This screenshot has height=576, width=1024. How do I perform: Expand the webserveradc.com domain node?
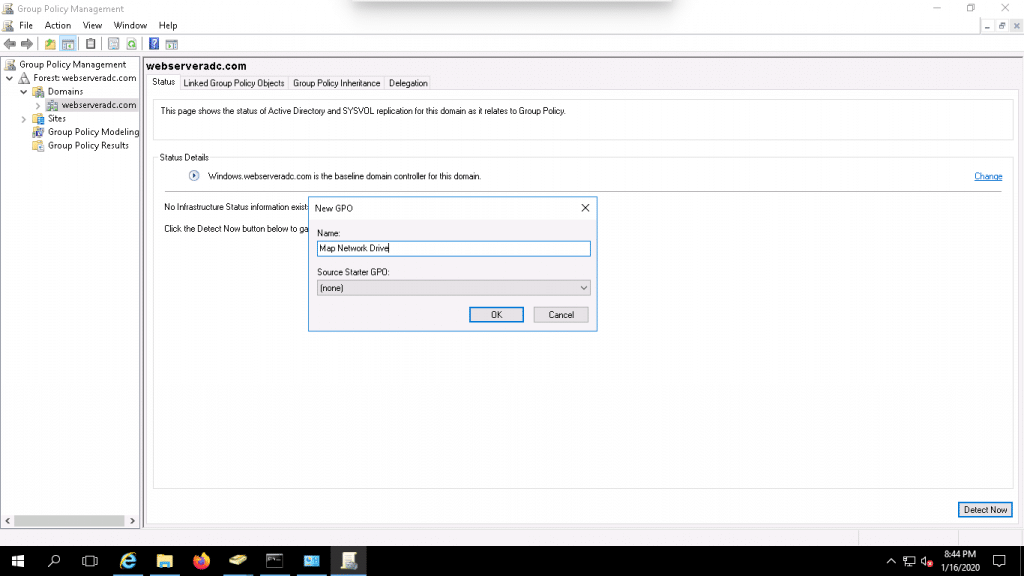37,105
